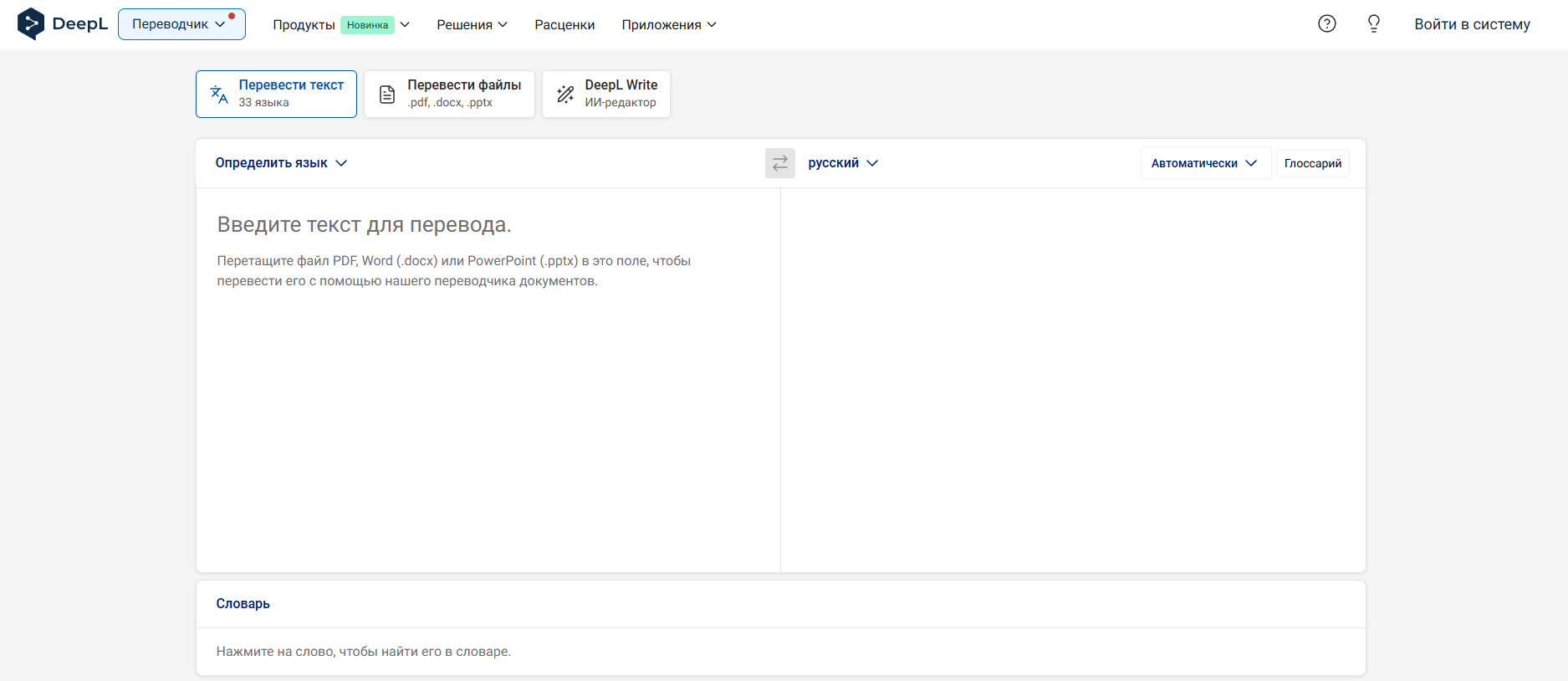Click the DeepL logo

click(63, 24)
